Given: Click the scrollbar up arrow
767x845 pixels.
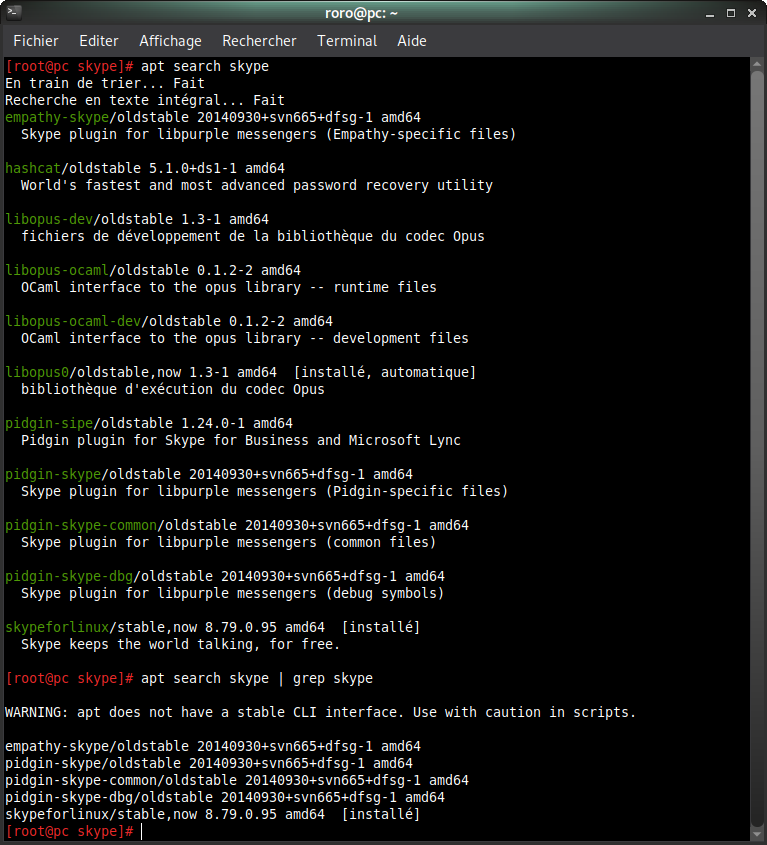Looking at the screenshot, I should (757, 64).
